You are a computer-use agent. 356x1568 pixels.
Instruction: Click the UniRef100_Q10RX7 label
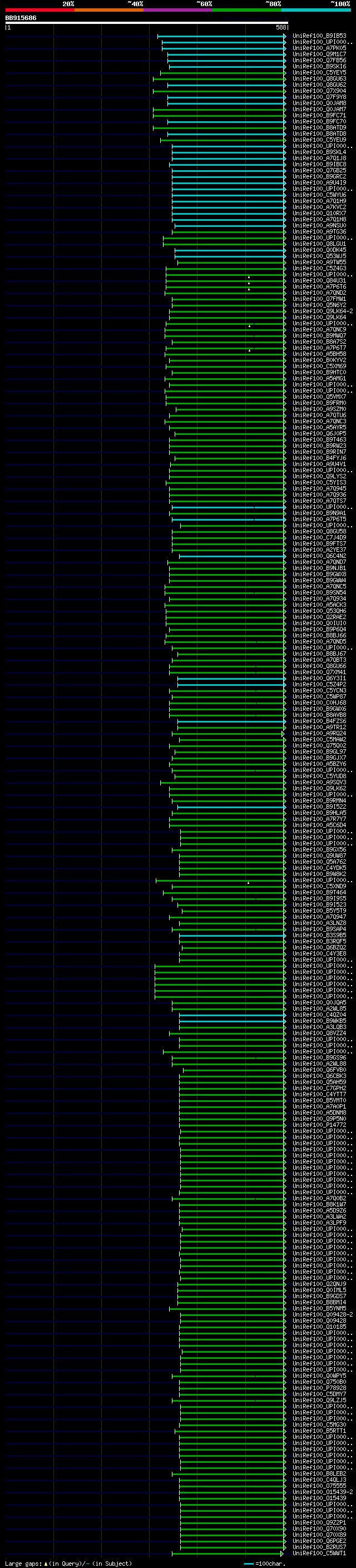[x=319, y=214]
